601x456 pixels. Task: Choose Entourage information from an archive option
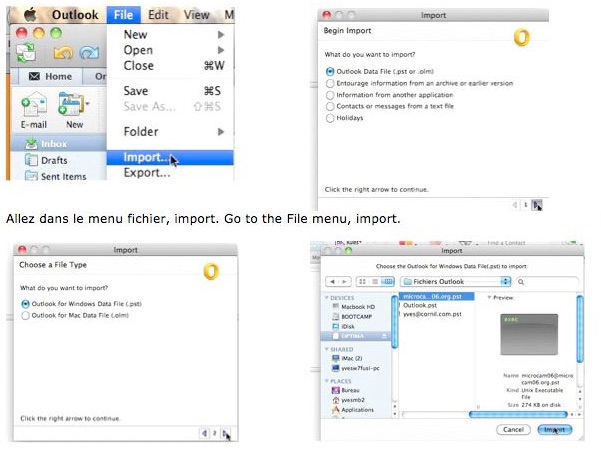331,83
